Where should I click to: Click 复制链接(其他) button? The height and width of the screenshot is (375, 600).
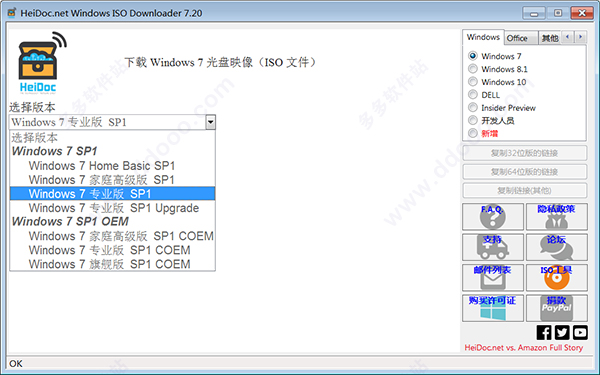click(524, 191)
